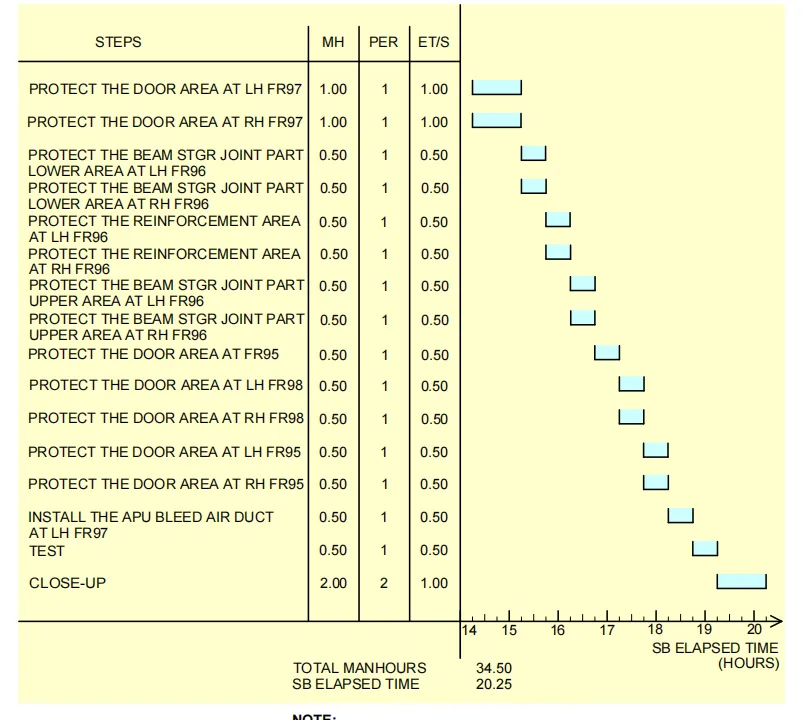Click the total manhours value 34.50

[494, 668]
